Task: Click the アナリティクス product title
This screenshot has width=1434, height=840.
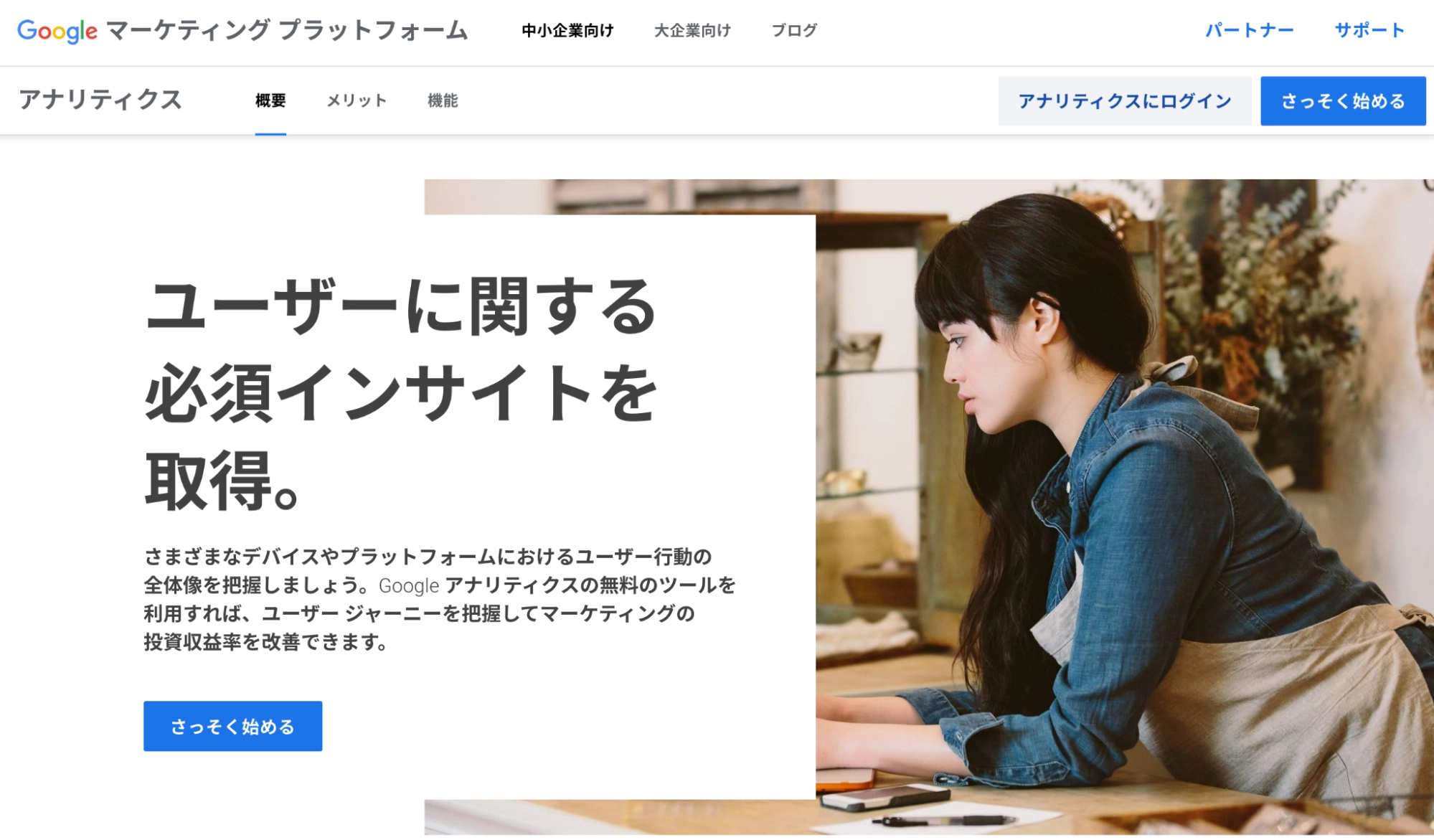Action: pyautogui.click(x=100, y=100)
